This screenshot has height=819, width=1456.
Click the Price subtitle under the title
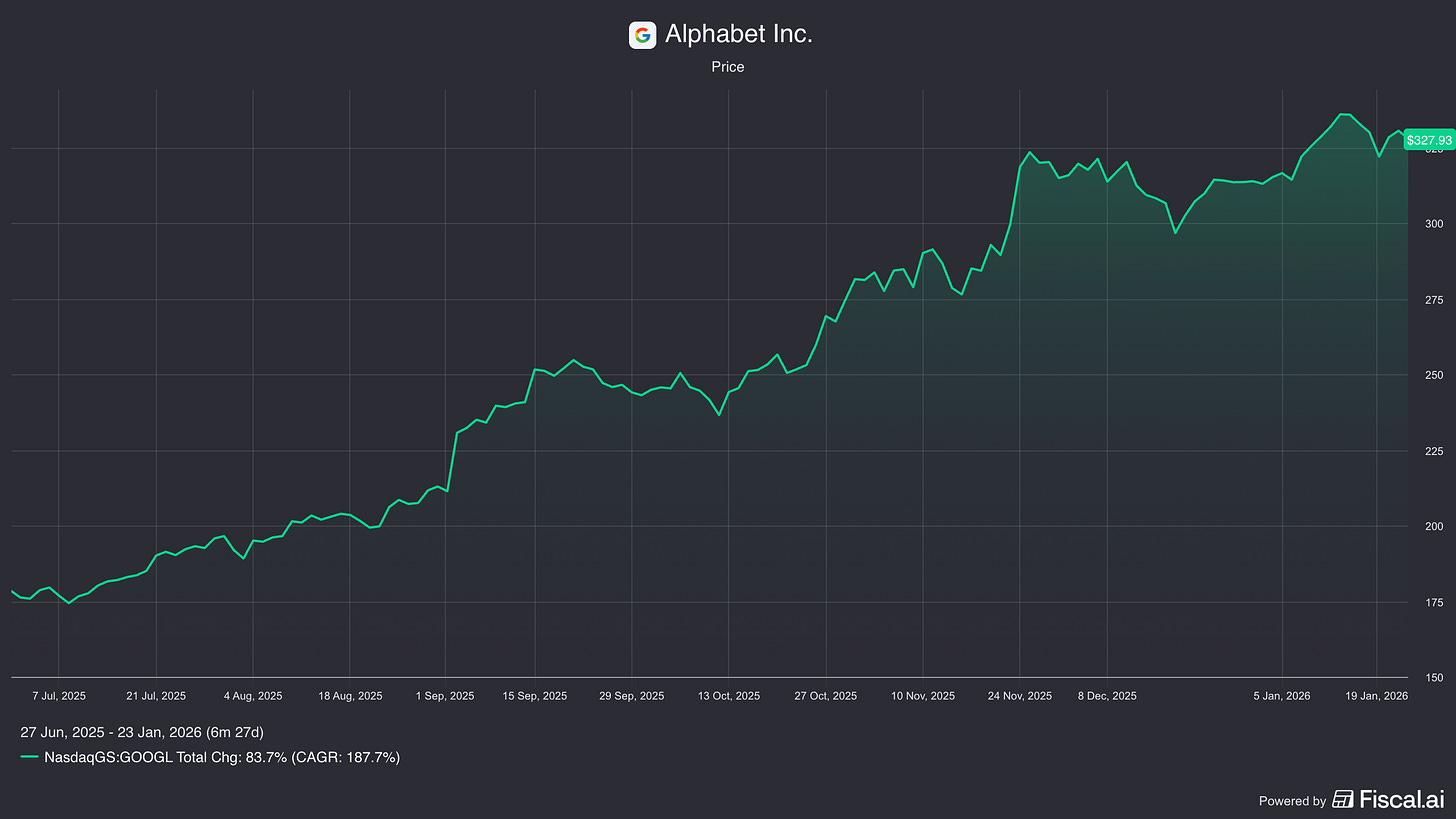pos(728,67)
